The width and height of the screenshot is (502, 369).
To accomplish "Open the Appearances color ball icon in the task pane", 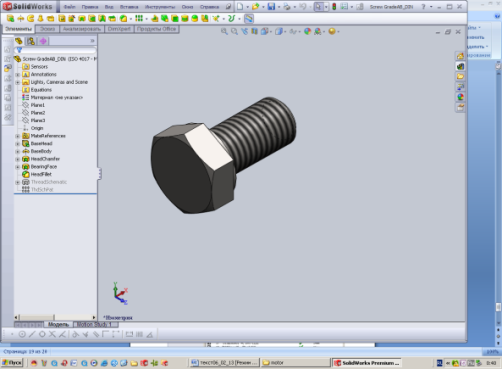I will pos(460,97).
